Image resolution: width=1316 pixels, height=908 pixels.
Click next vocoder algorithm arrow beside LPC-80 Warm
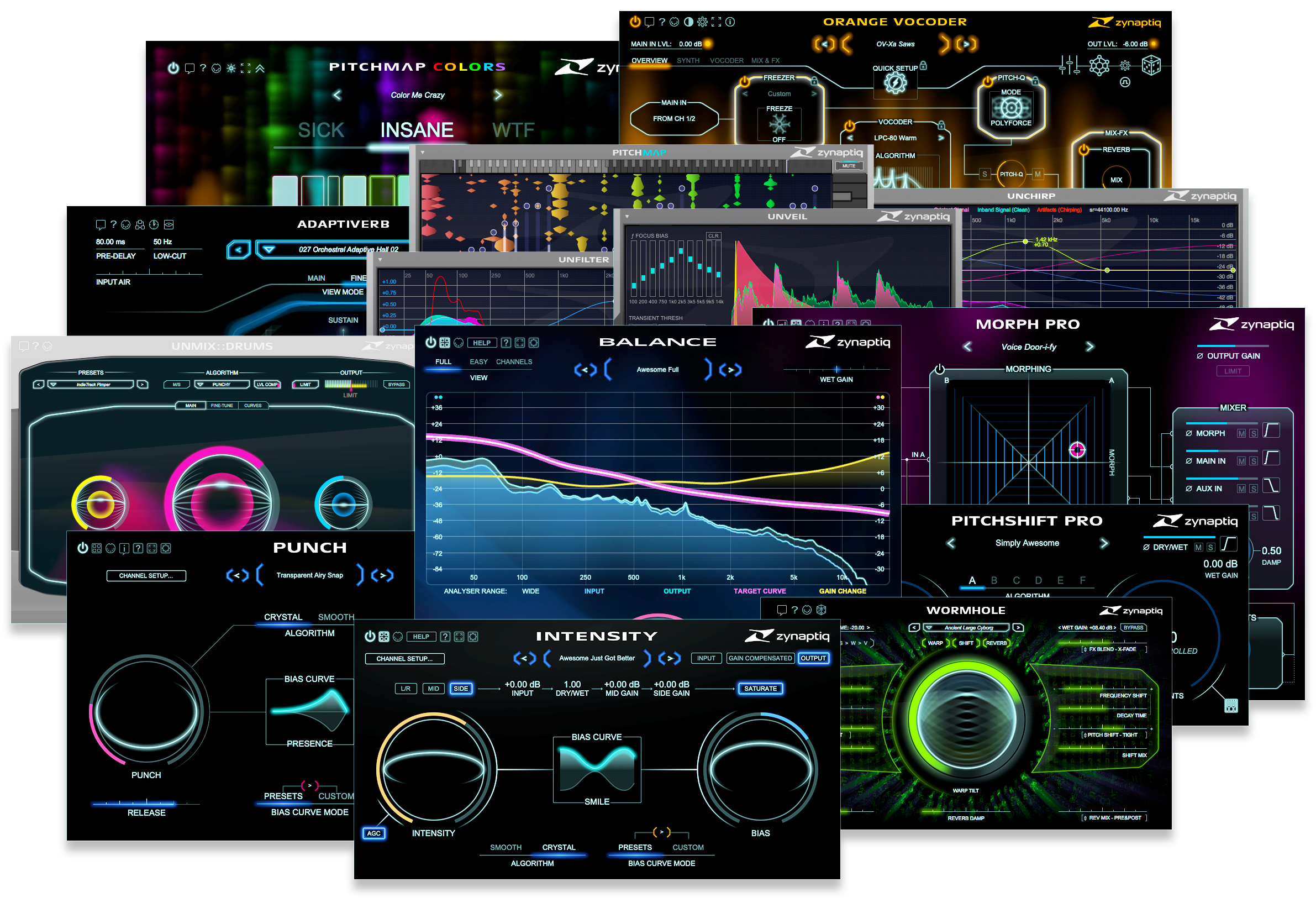click(940, 138)
